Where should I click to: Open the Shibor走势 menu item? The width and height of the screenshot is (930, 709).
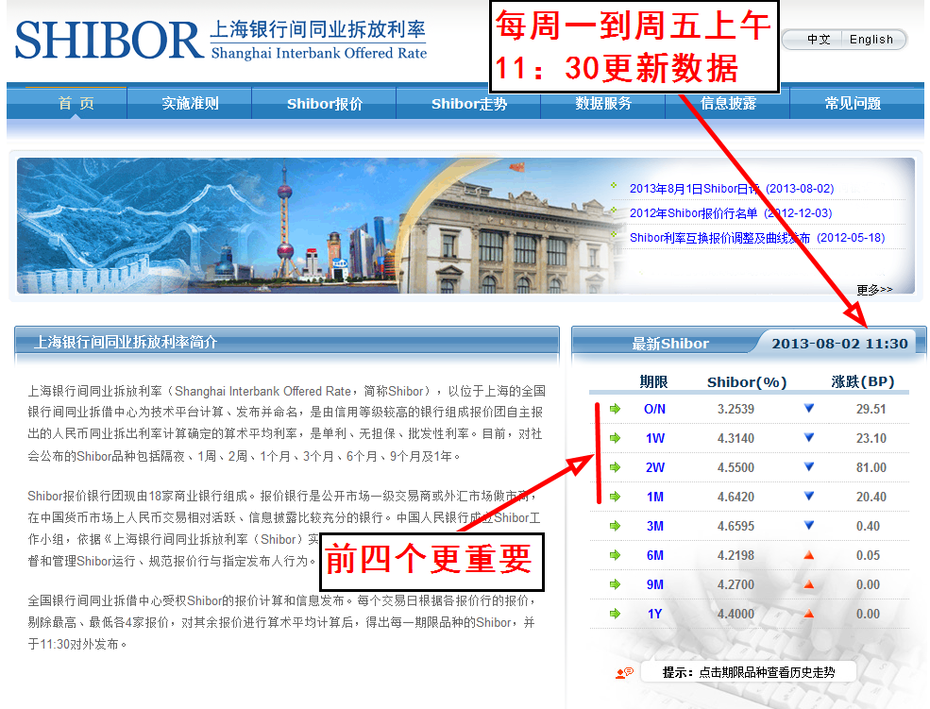(469, 103)
